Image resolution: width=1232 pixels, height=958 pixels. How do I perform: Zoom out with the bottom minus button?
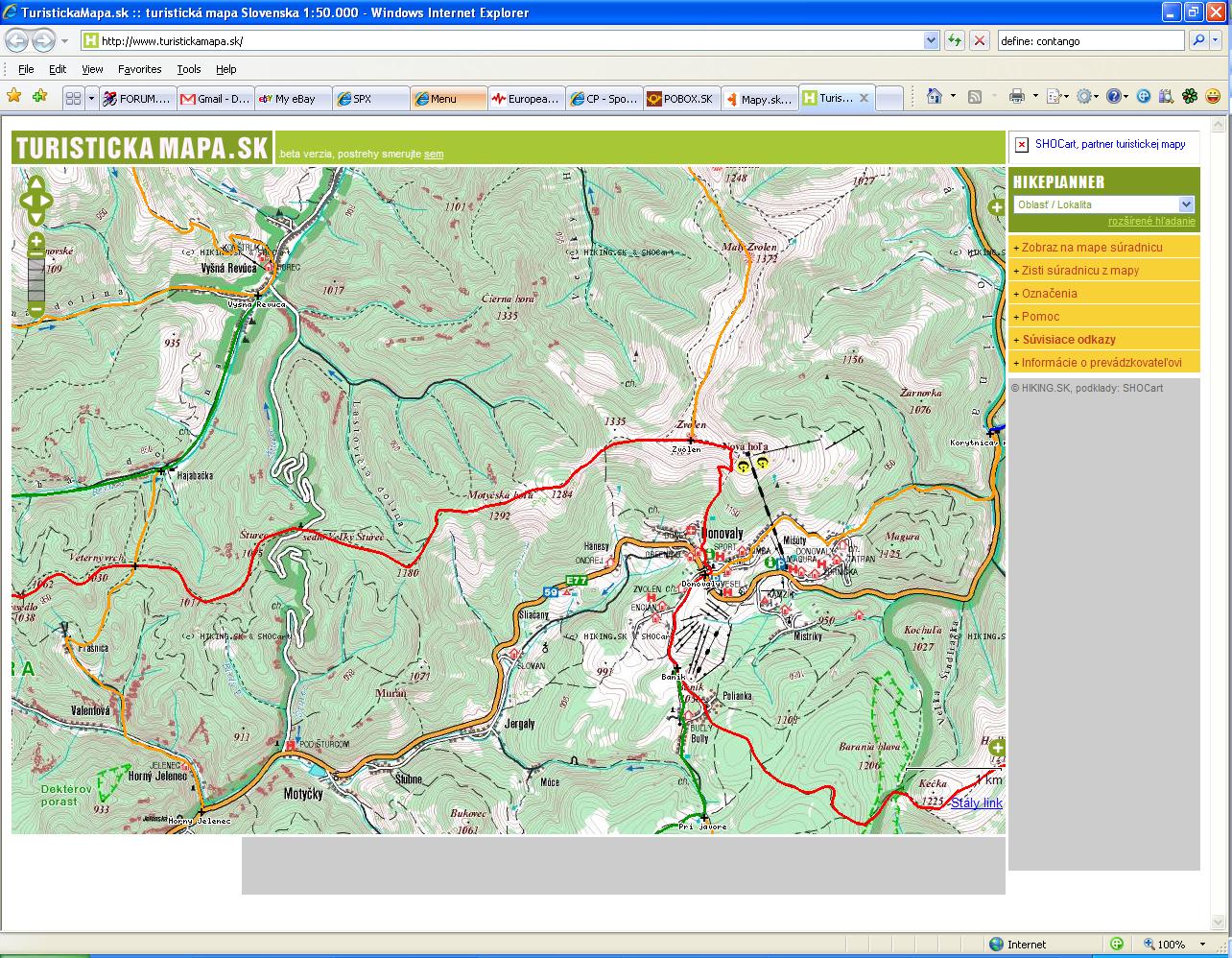pyautogui.click(x=36, y=309)
